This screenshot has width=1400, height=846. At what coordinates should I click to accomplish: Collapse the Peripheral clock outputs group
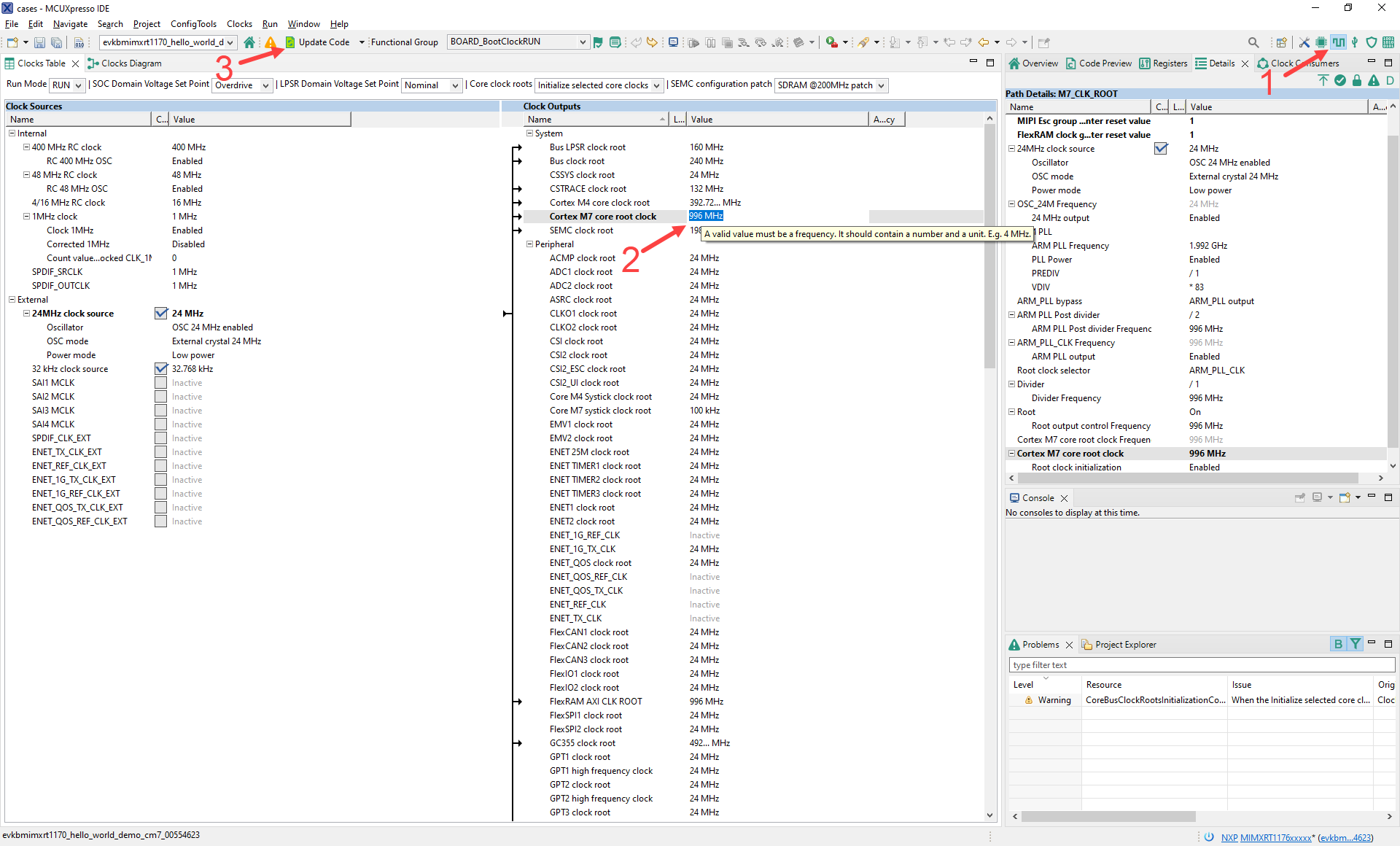(530, 244)
